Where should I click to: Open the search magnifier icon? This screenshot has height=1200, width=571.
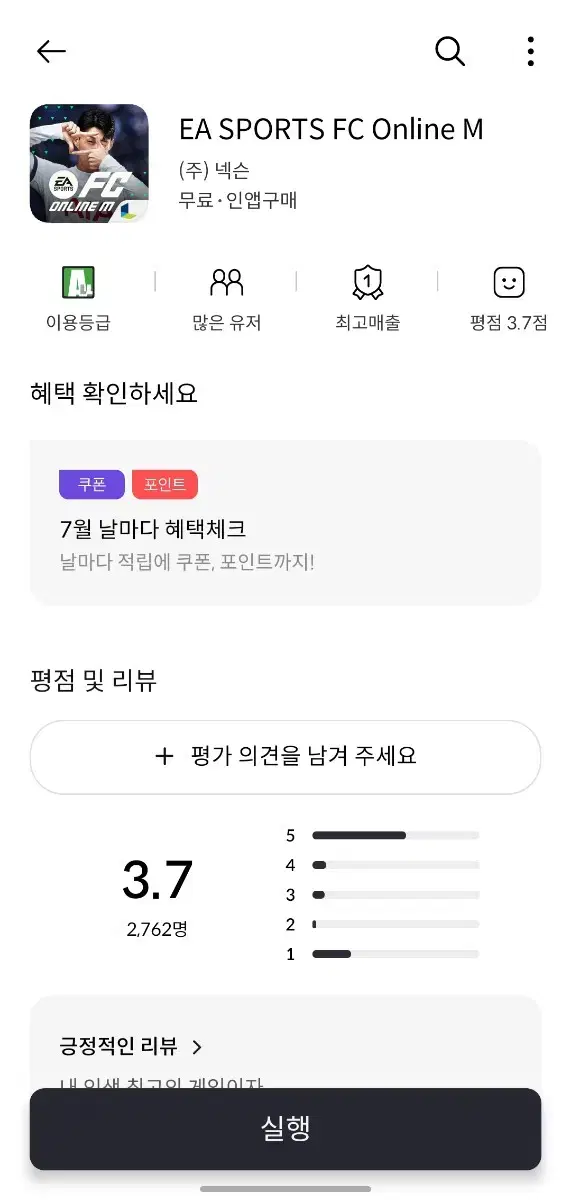point(451,51)
